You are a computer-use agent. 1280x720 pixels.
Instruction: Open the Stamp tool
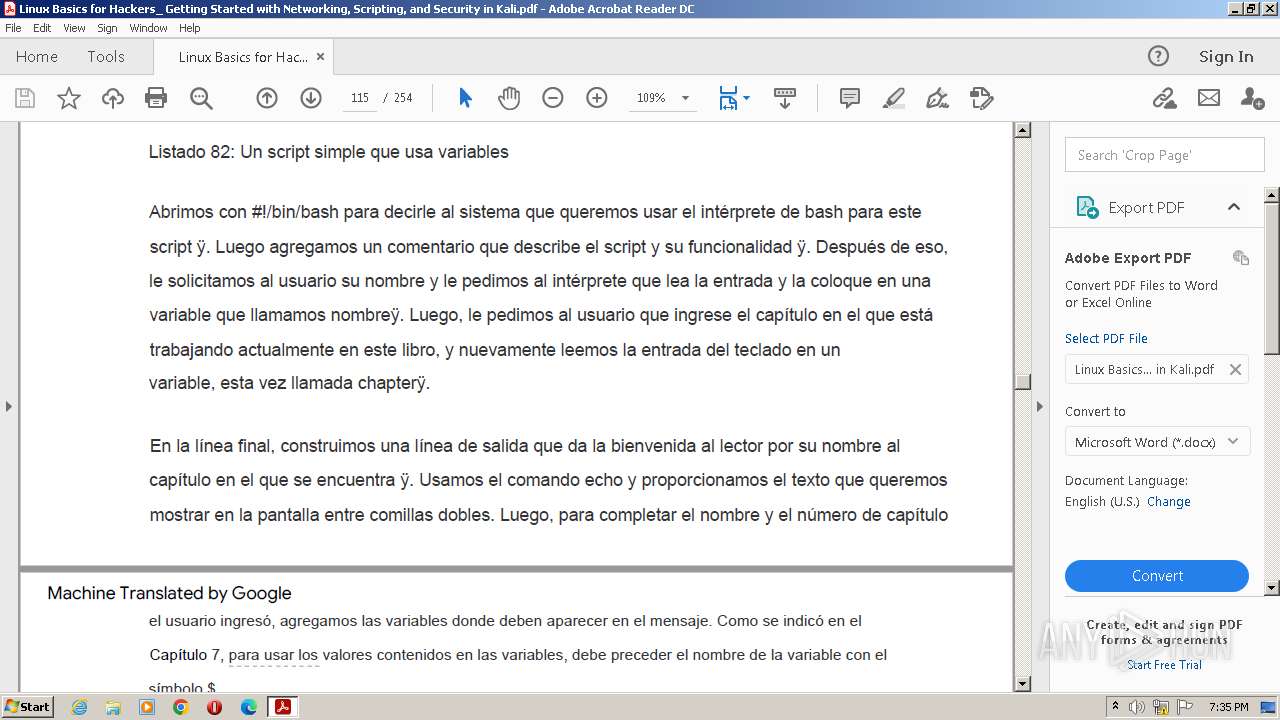[x=981, y=98]
